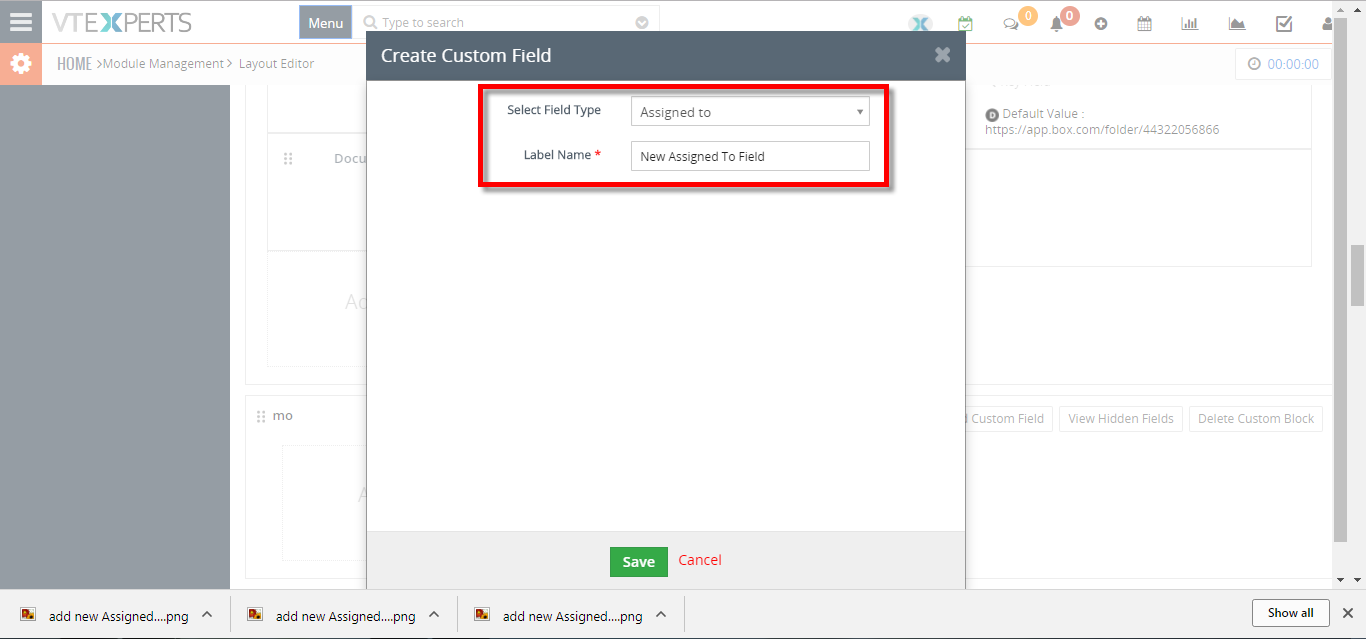Click the page vertical scrollbar thumb
The height and width of the screenshot is (639, 1366).
pyautogui.click(x=1357, y=275)
